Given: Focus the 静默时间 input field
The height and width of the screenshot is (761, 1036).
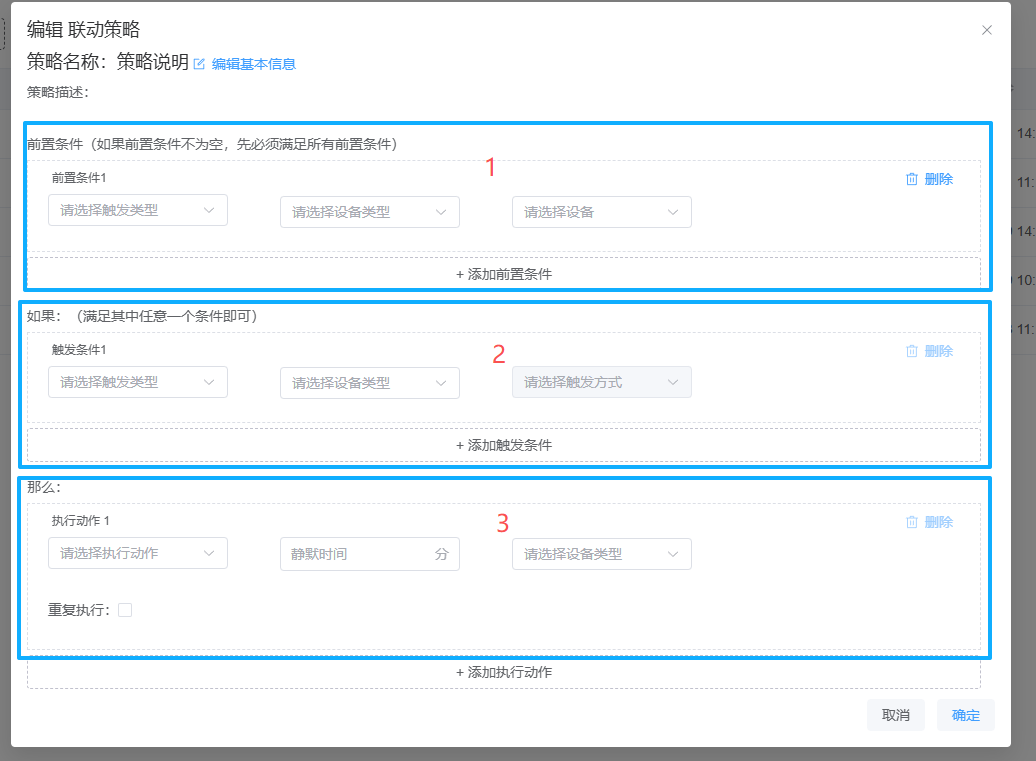Looking at the screenshot, I should pyautogui.click(x=370, y=554).
